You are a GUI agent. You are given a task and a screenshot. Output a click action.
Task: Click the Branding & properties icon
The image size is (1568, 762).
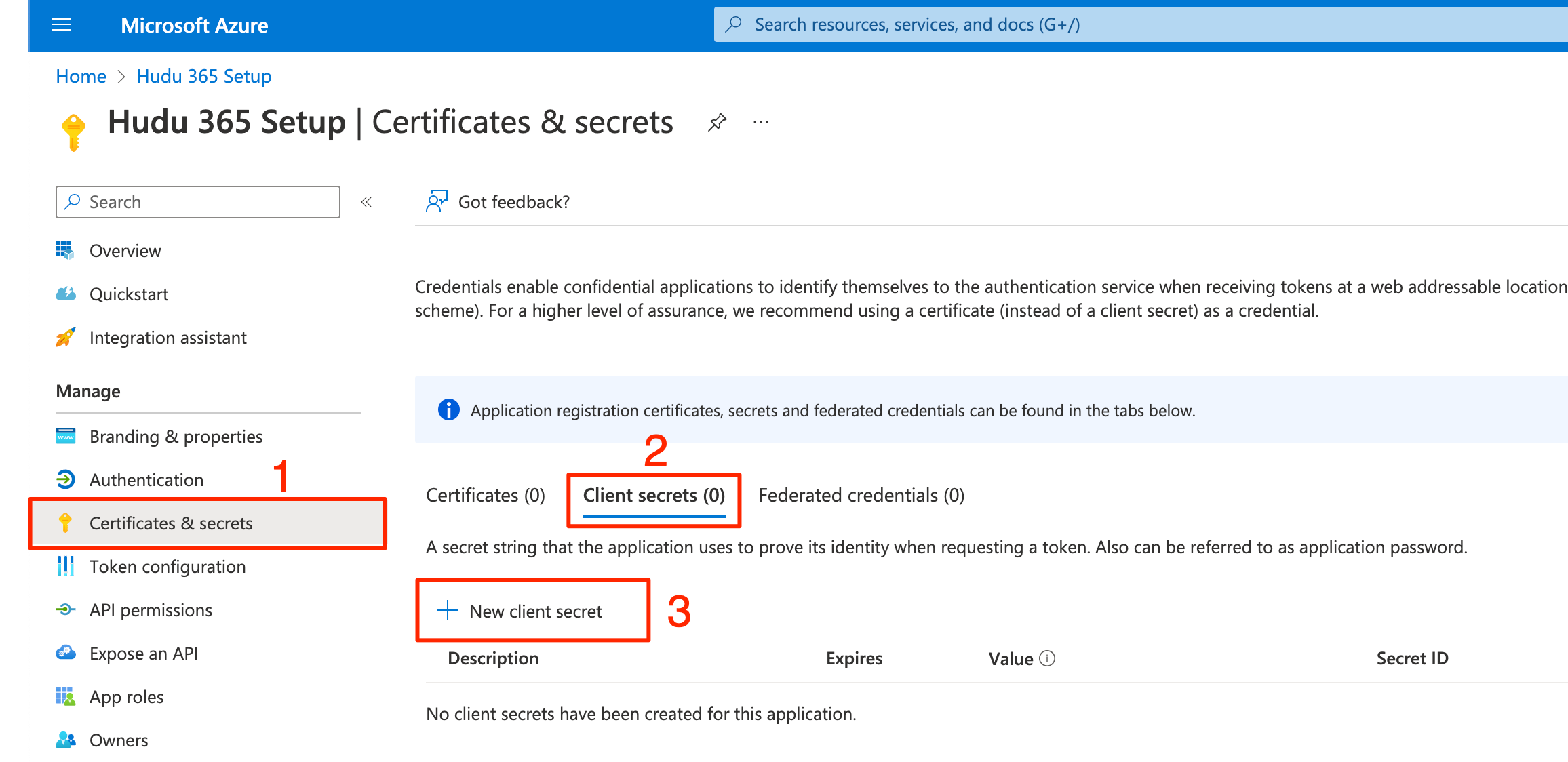(x=66, y=435)
